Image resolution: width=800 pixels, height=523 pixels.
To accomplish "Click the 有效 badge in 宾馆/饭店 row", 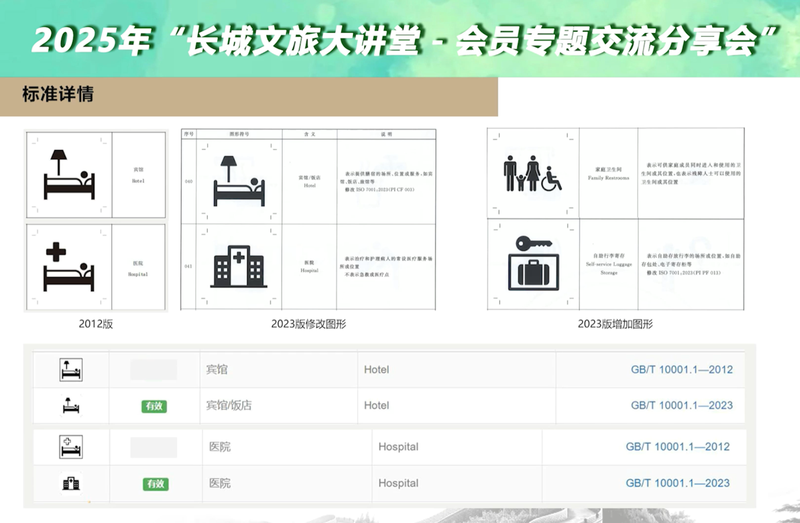I will click(x=154, y=406).
